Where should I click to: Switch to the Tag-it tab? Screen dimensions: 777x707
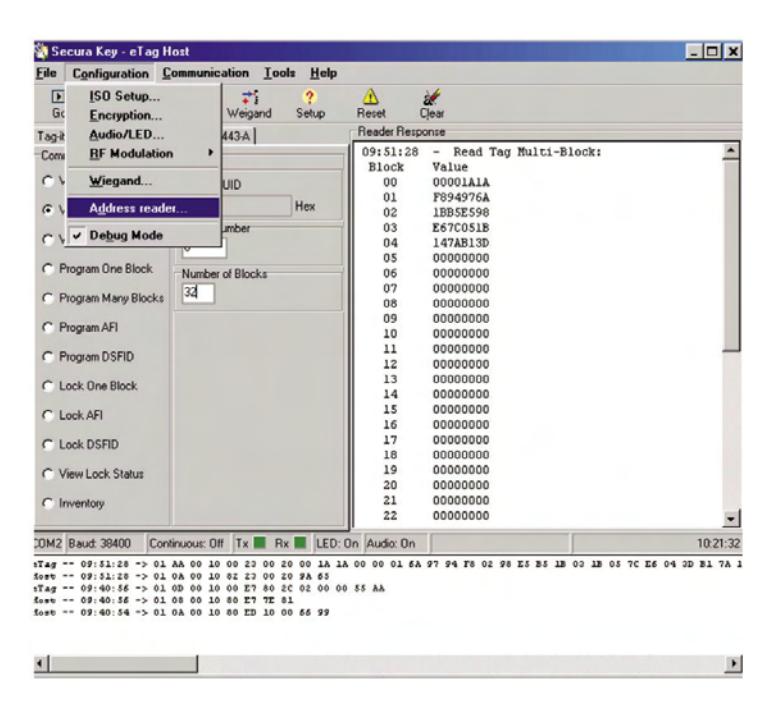point(51,136)
